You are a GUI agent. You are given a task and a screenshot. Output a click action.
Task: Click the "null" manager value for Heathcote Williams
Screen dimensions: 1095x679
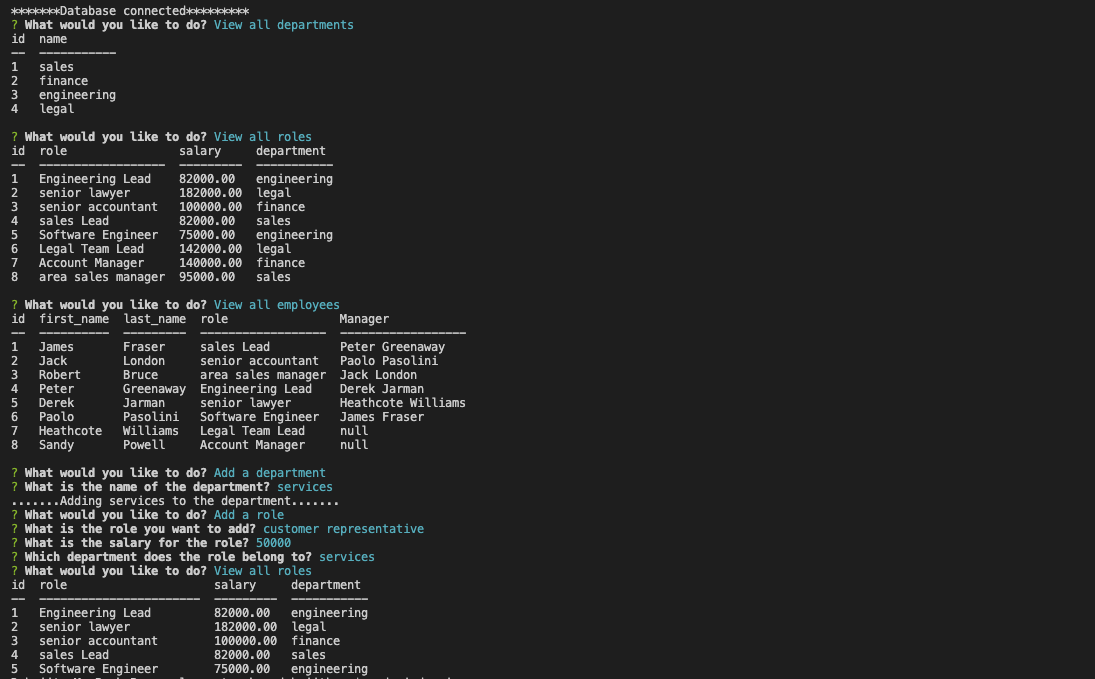tap(354, 430)
